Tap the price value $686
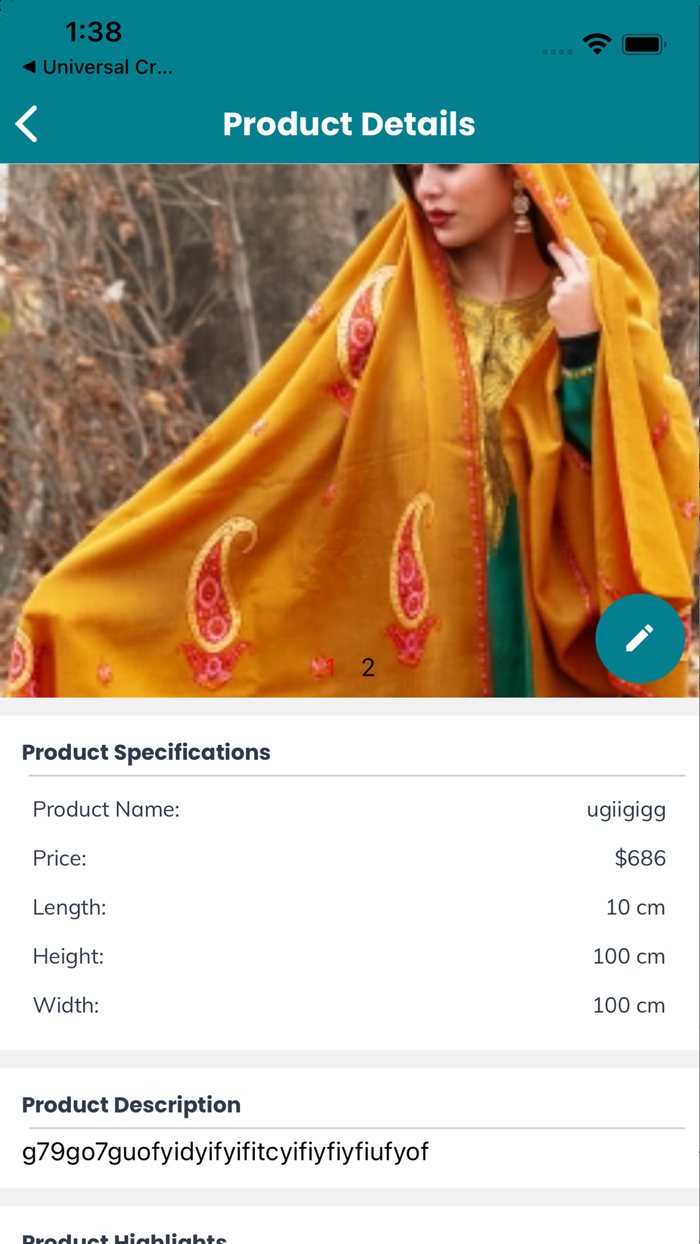Image resolution: width=700 pixels, height=1244 pixels. (x=639, y=858)
